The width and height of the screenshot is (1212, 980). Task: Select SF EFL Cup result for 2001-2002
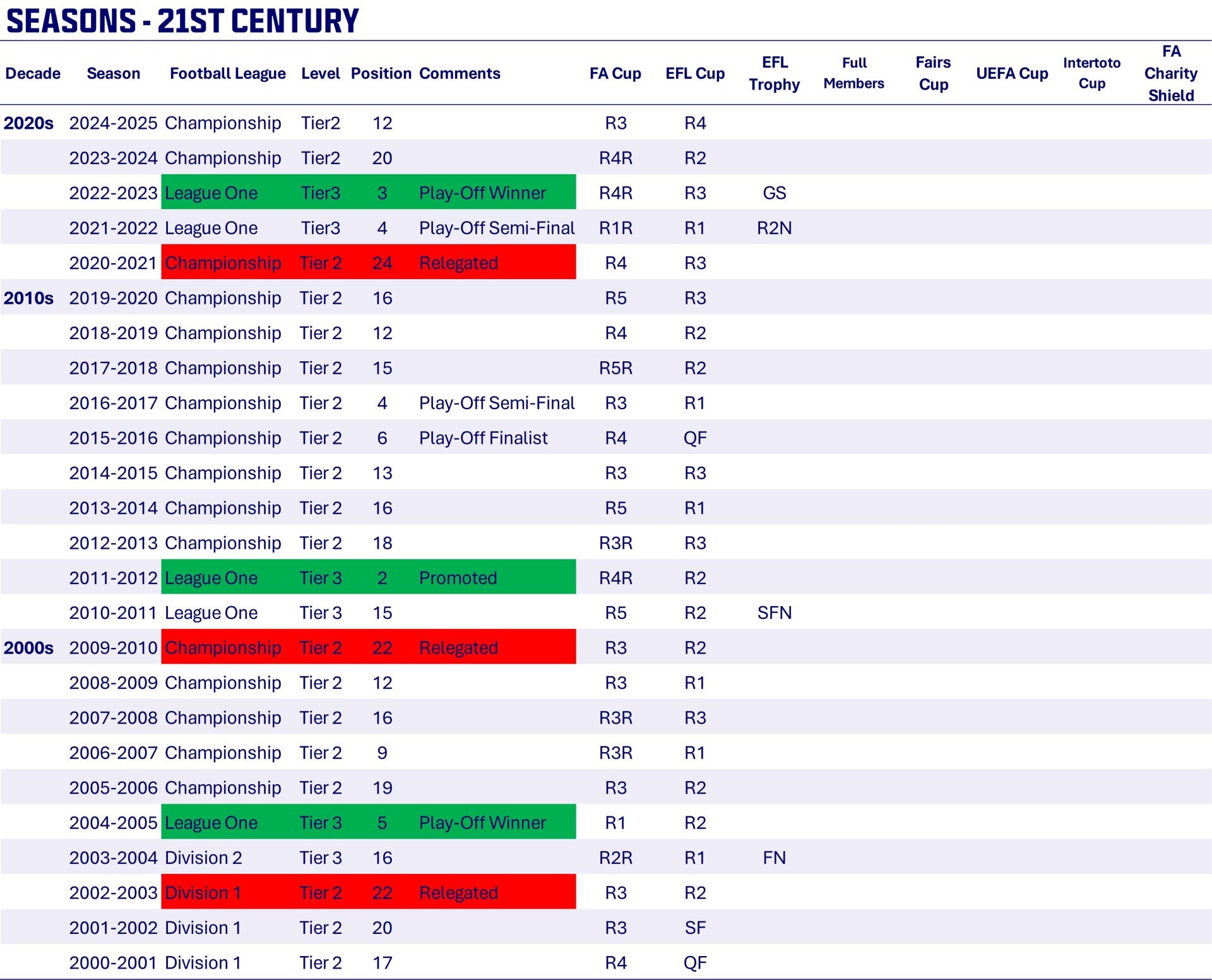click(695, 928)
